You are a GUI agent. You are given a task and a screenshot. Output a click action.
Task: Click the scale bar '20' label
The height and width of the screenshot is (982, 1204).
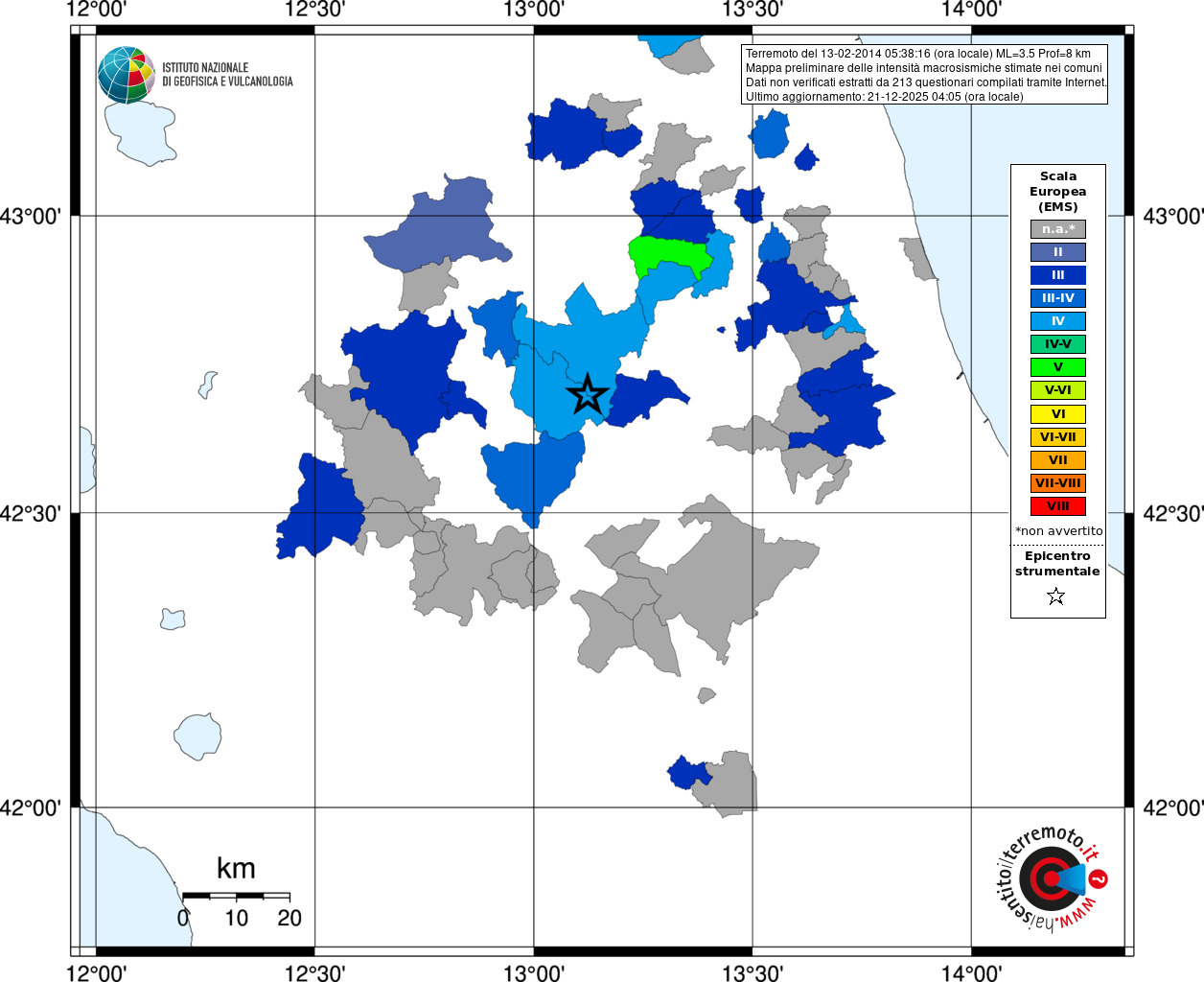(x=289, y=918)
